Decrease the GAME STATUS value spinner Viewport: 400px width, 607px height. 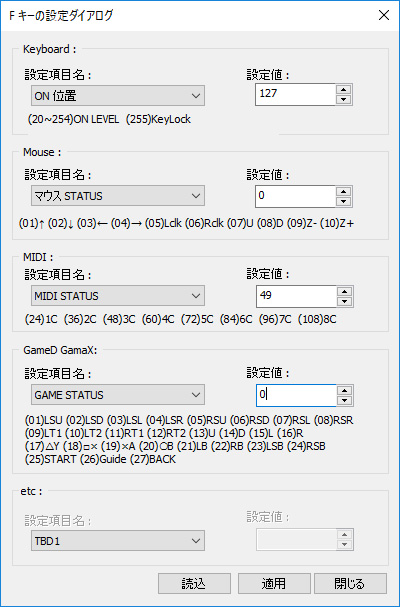click(344, 400)
